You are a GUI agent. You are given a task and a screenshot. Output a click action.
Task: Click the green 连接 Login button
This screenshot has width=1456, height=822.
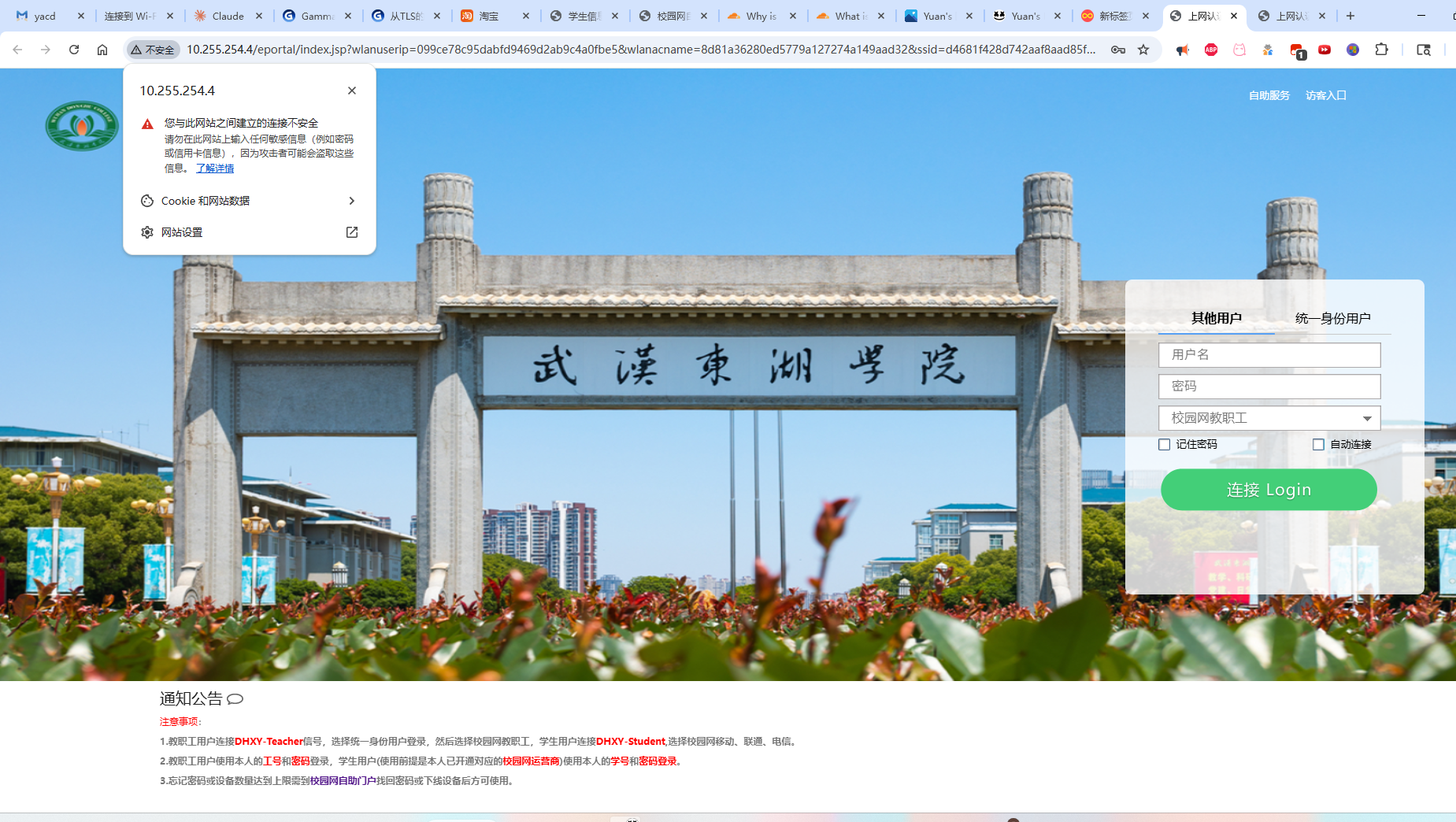(1269, 490)
